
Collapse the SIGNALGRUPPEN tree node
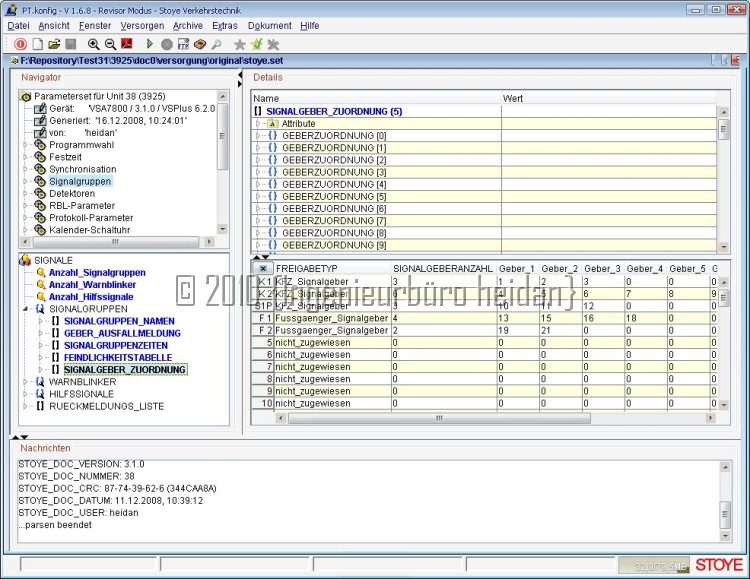coord(26,309)
